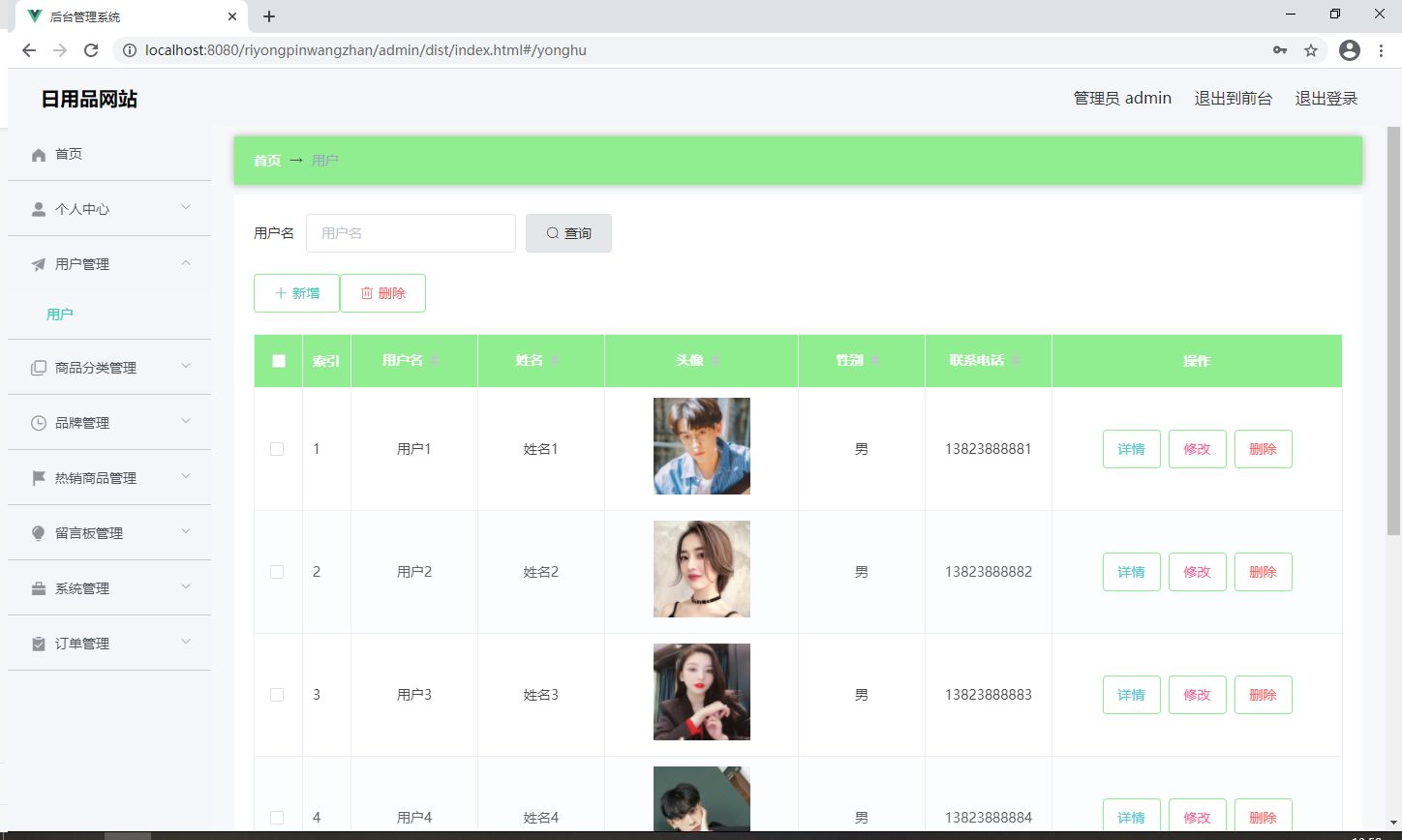Image resolution: width=1402 pixels, height=840 pixels.
Task: Open the 后台管理系统 browser tab
Action: [x=131, y=16]
